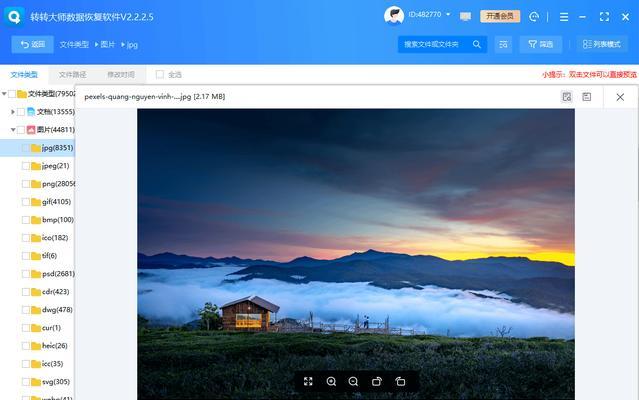Check the 图片(44811) checkbox

tap(21, 130)
